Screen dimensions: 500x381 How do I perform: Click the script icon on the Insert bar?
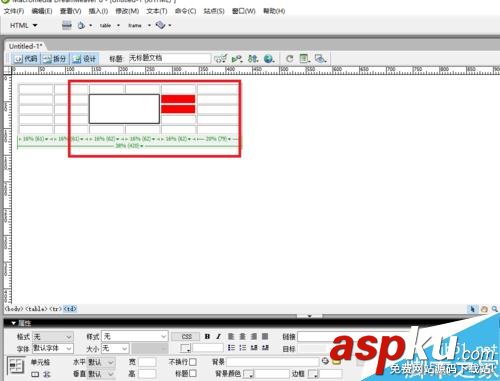[x=160, y=25]
